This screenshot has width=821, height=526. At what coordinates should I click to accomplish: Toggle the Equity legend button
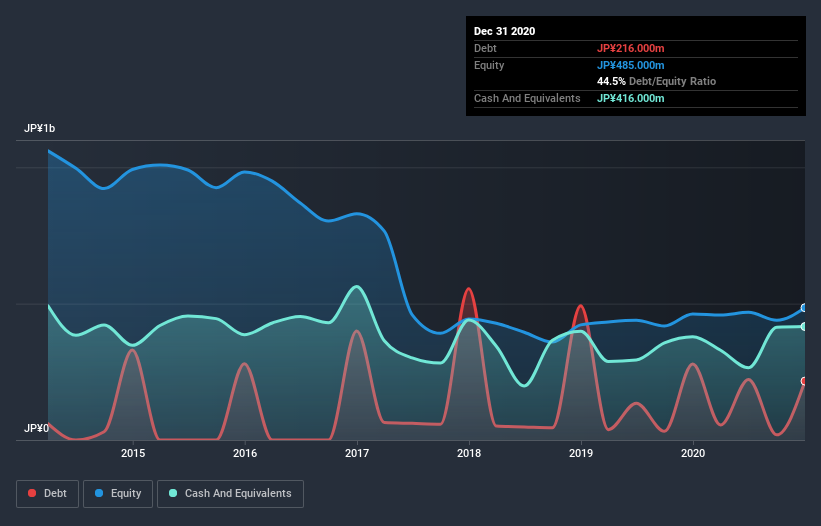click(x=118, y=494)
